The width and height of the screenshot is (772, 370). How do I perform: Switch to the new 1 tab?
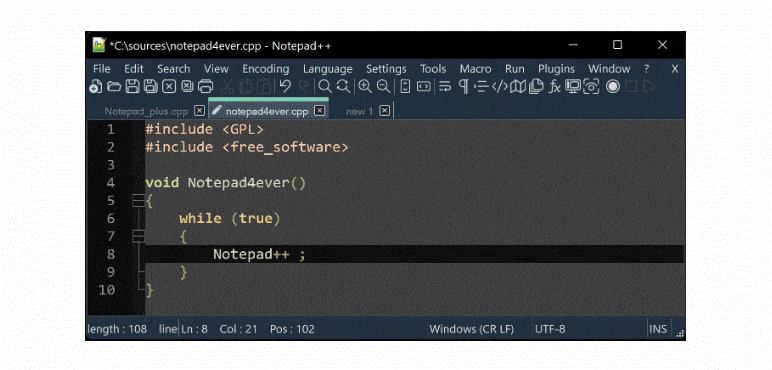tap(359, 111)
